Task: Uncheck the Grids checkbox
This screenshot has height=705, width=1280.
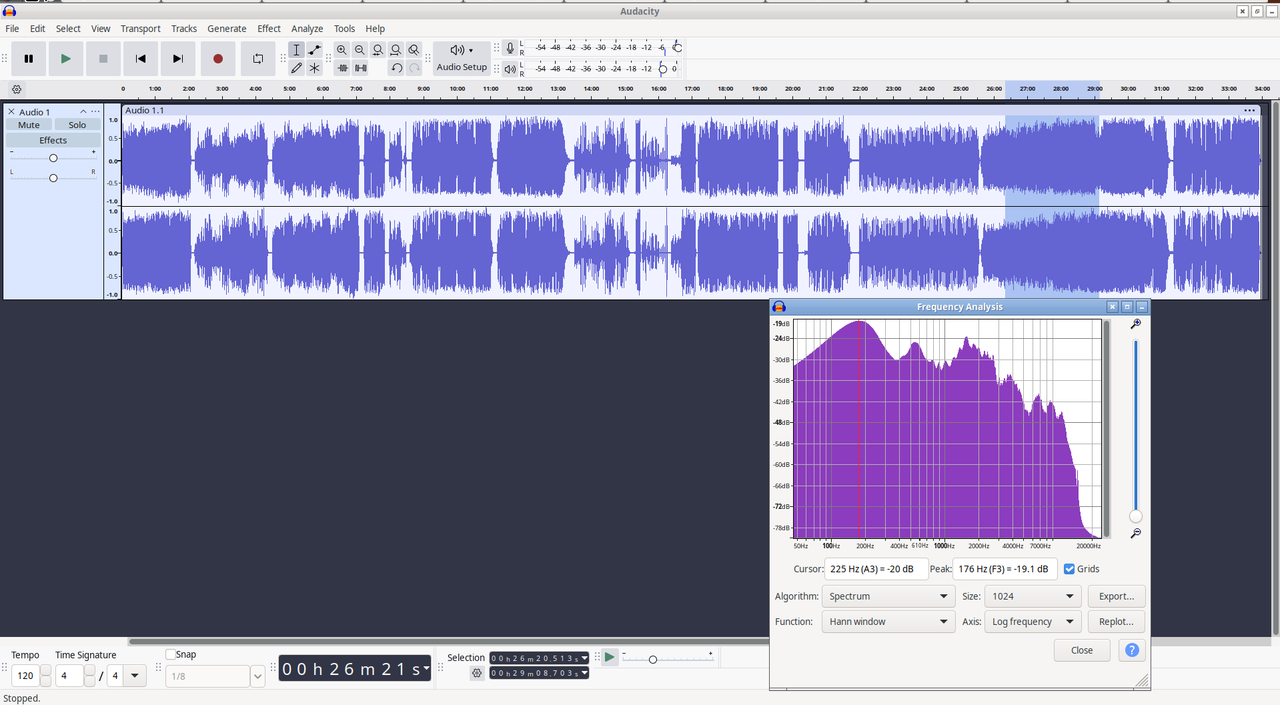Action: 1069,569
